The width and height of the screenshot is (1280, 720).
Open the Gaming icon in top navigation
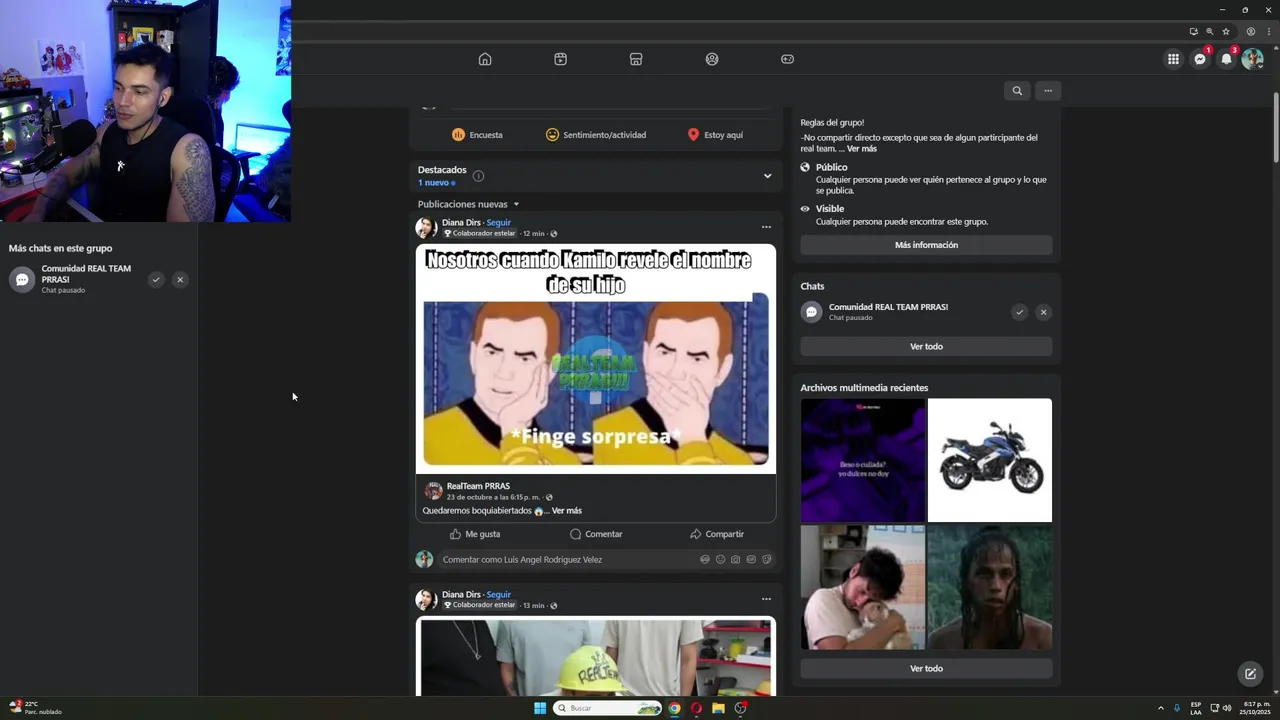point(787,59)
